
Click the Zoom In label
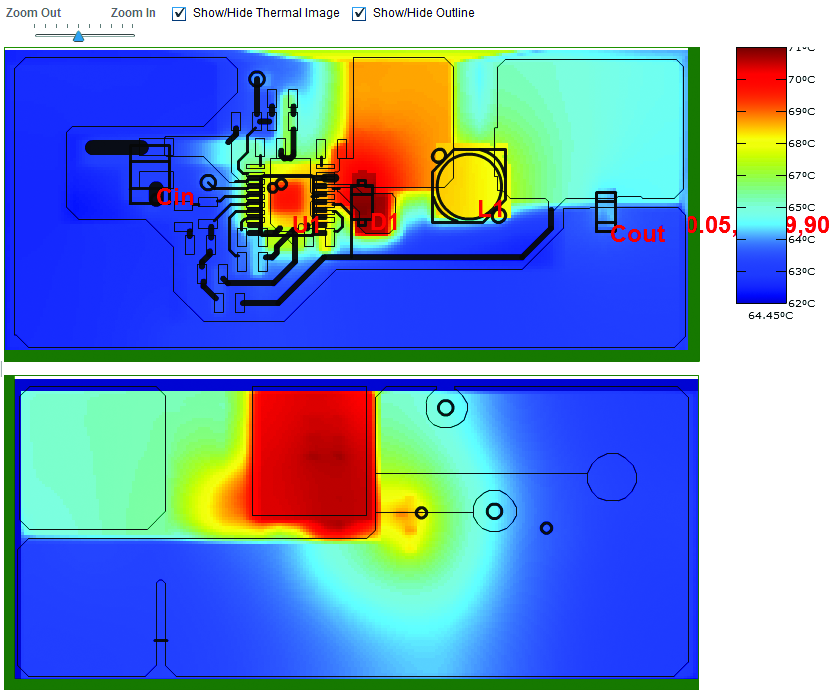[133, 12]
